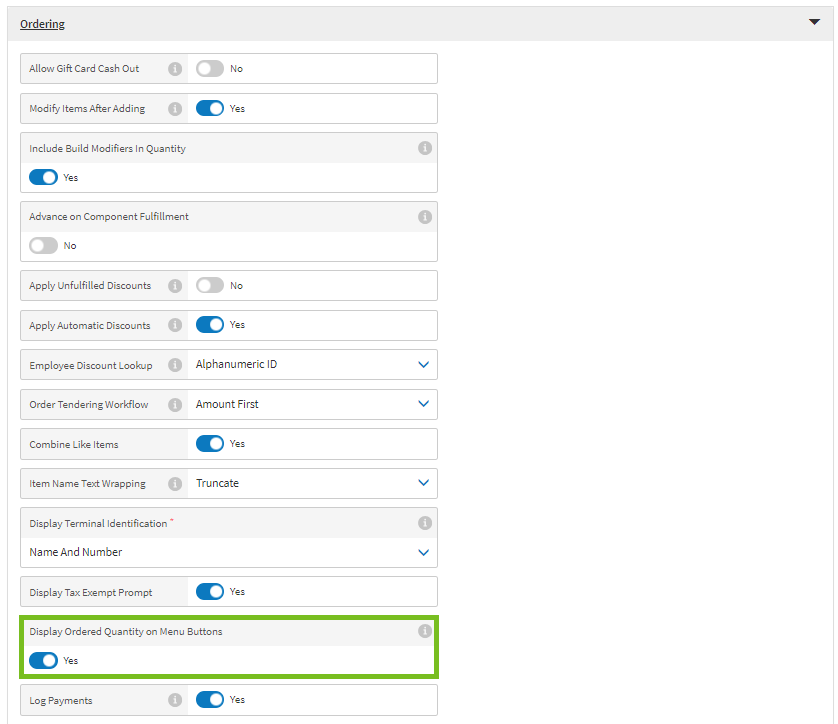838x724 pixels.
Task: Disable Display Ordered Quantity on Menu Buttons
Action: (42, 660)
